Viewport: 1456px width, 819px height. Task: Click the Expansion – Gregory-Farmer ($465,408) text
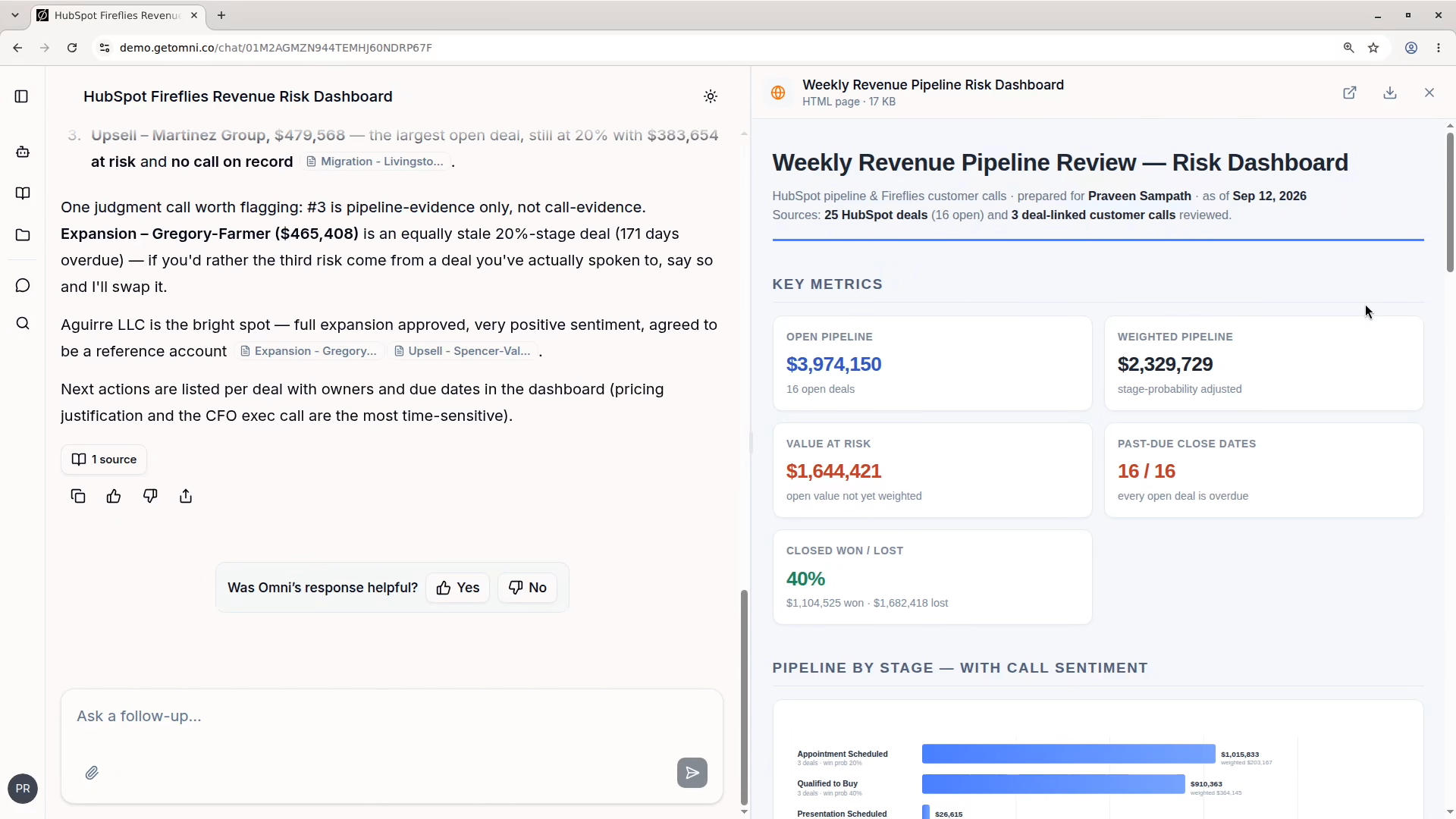[209, 234]
